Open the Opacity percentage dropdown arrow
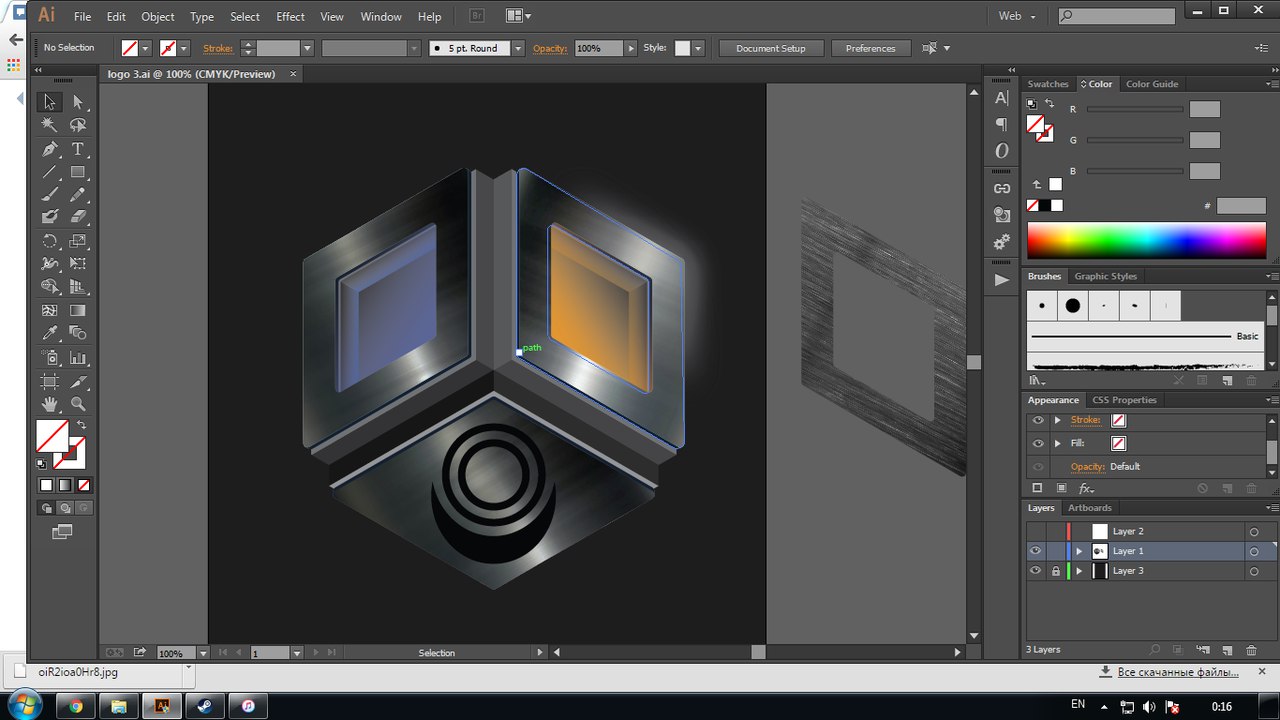The image size is (1280, 720). (x=630, y=48)
